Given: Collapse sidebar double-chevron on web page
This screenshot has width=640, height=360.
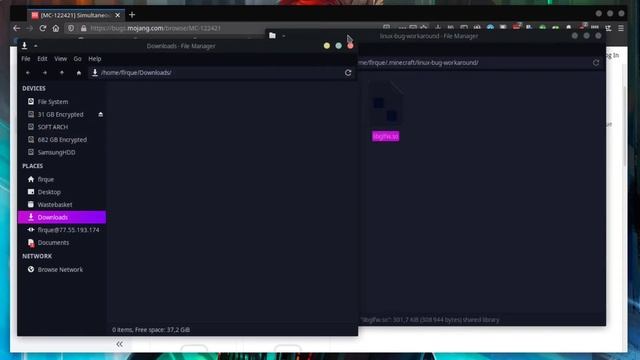Looking at the screenshot, I should (x=119, y=344).
